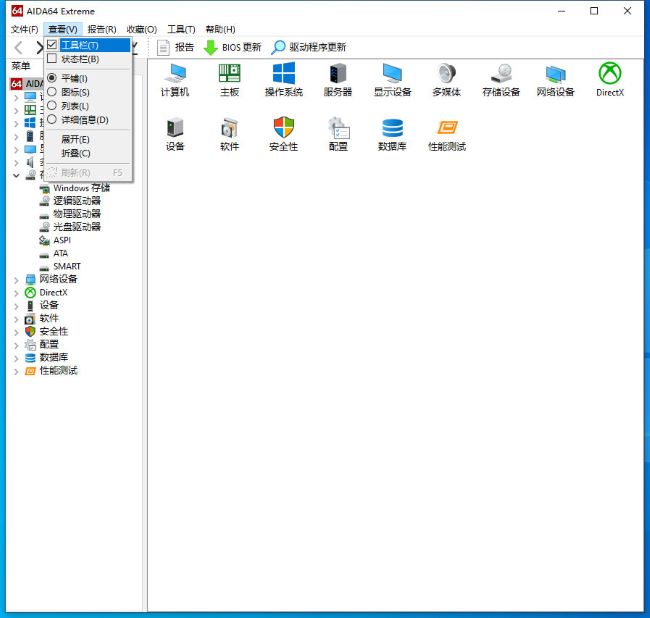Image resolution: width=650 pixels, height=618 pixels.
Task: Choose 展开 (Expand) from the view menu
Action: [x=75, y=139]
